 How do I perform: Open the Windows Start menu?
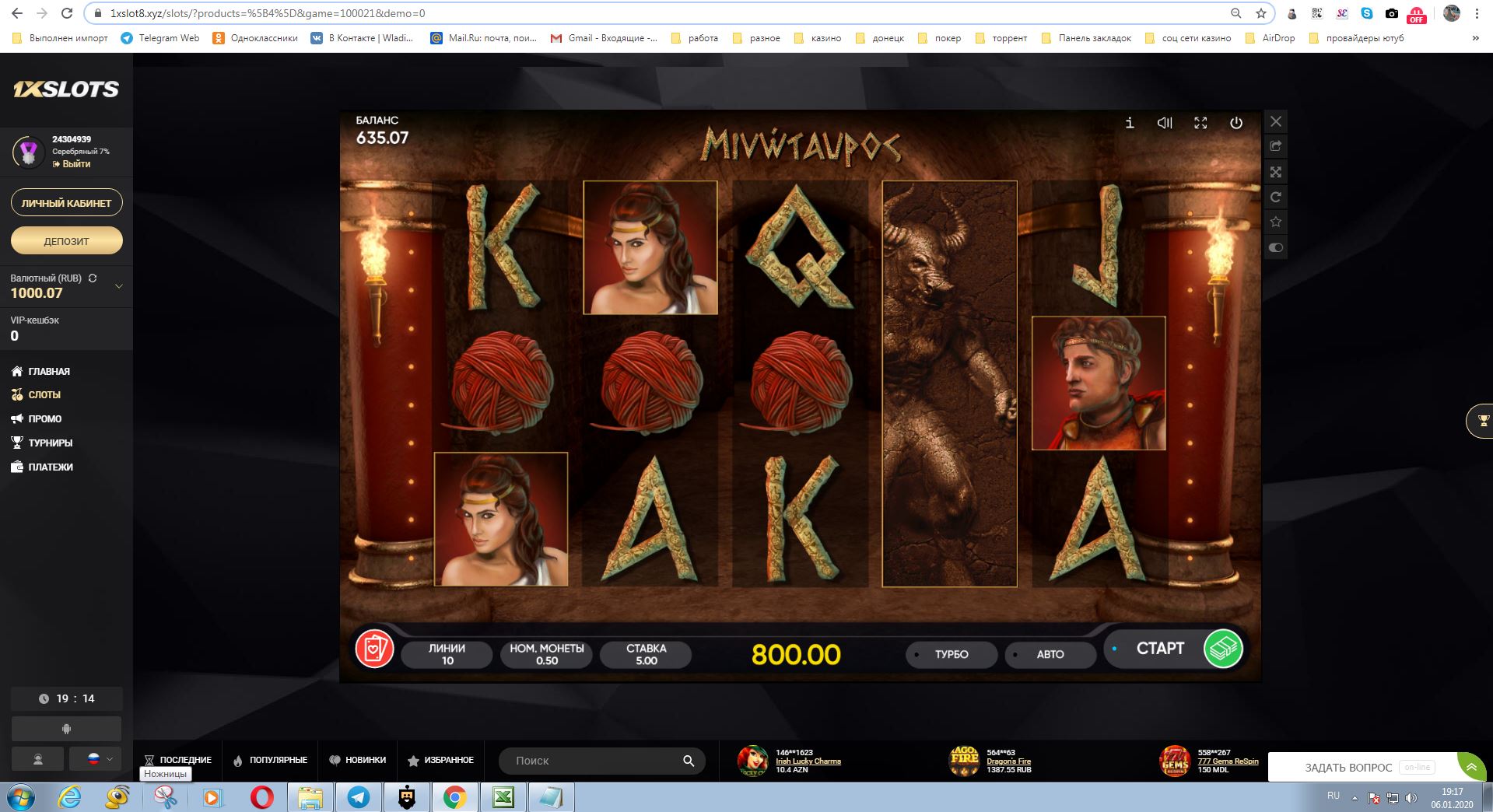pos(21,797)
